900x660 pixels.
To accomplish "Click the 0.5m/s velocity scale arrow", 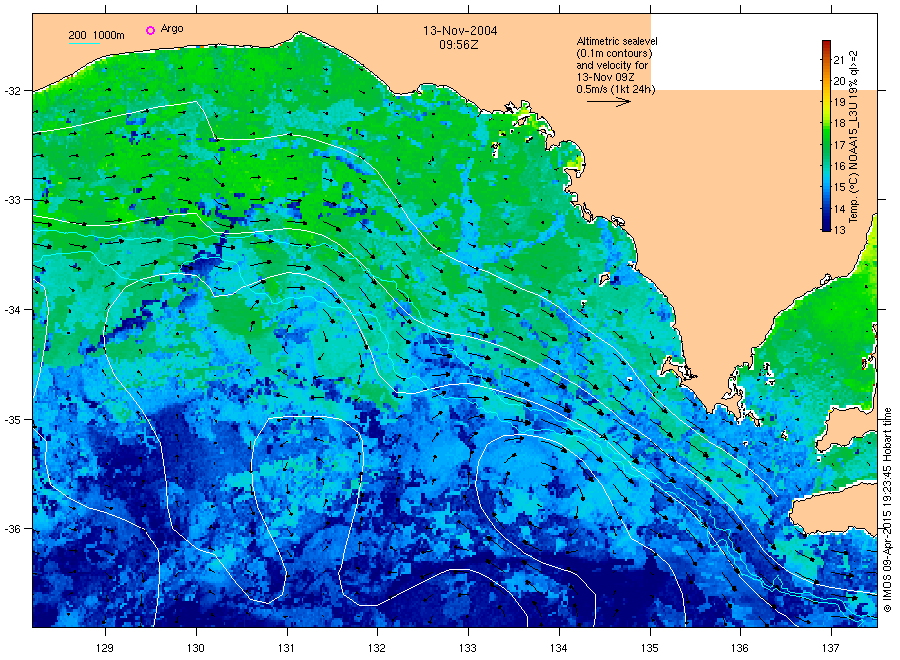I will 608,102.
